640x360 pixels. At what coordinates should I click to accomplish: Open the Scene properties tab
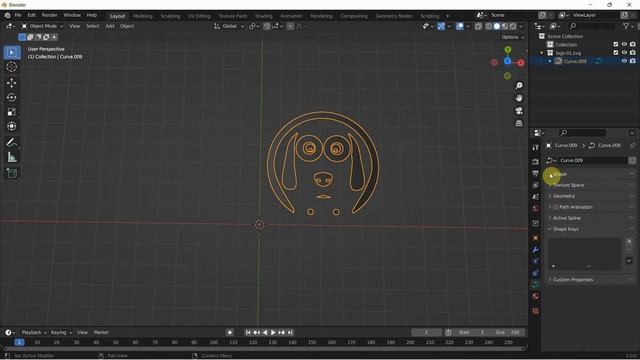[x=536, y=197]
